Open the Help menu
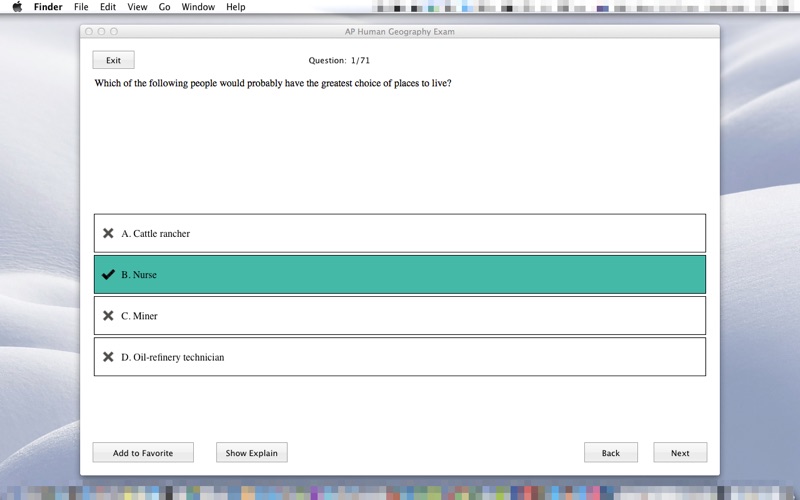This screenshot has width=800, height=500. (x=236, y=7)
